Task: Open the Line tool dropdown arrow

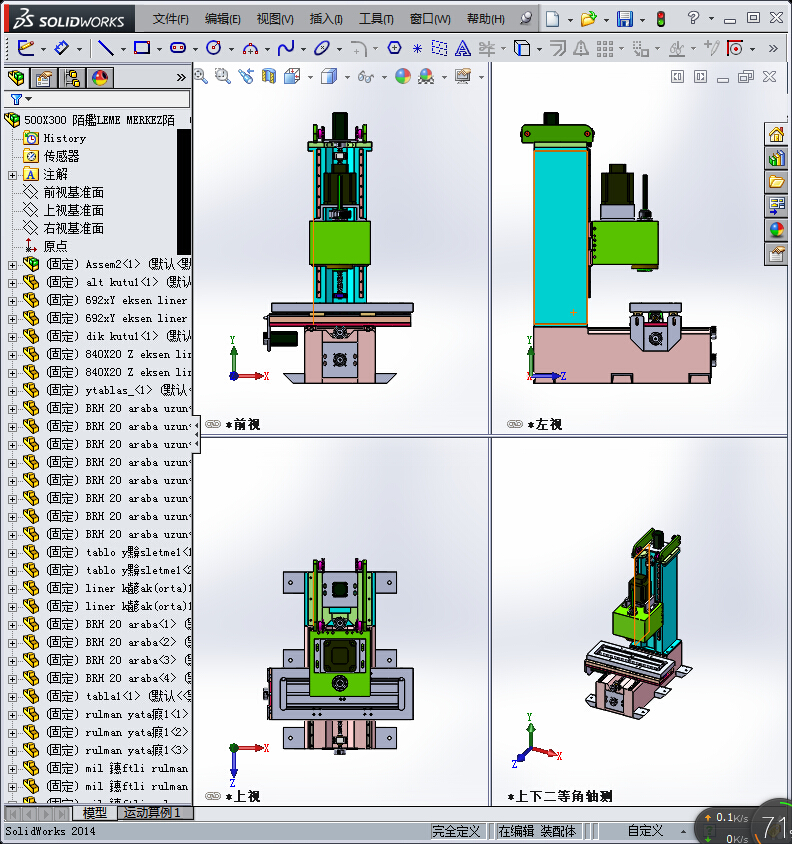Action: click(x=123, y=50)
